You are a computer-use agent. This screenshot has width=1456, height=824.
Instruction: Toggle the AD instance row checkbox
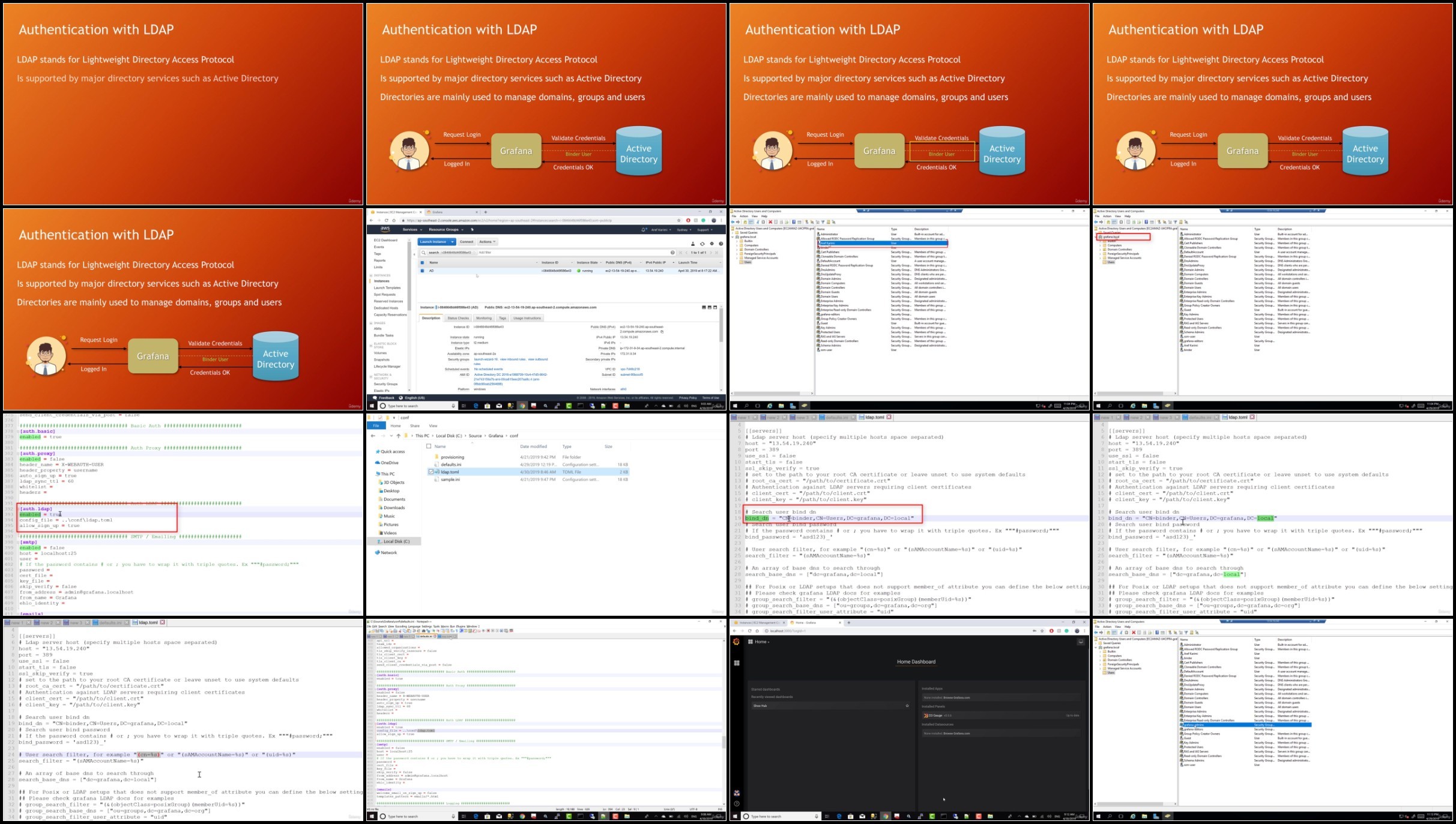pyautogui.click(x=422, y=271)
